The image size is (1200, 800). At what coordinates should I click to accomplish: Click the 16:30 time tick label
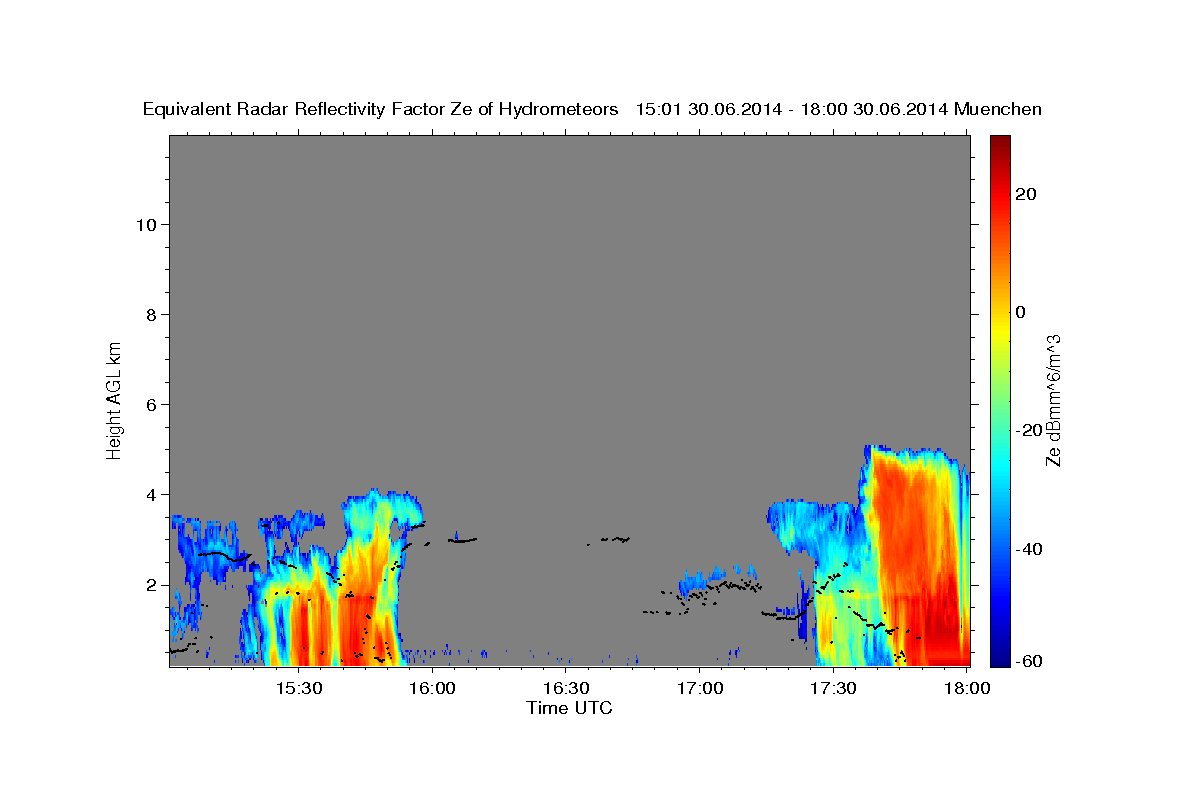[x=566, y=688]
